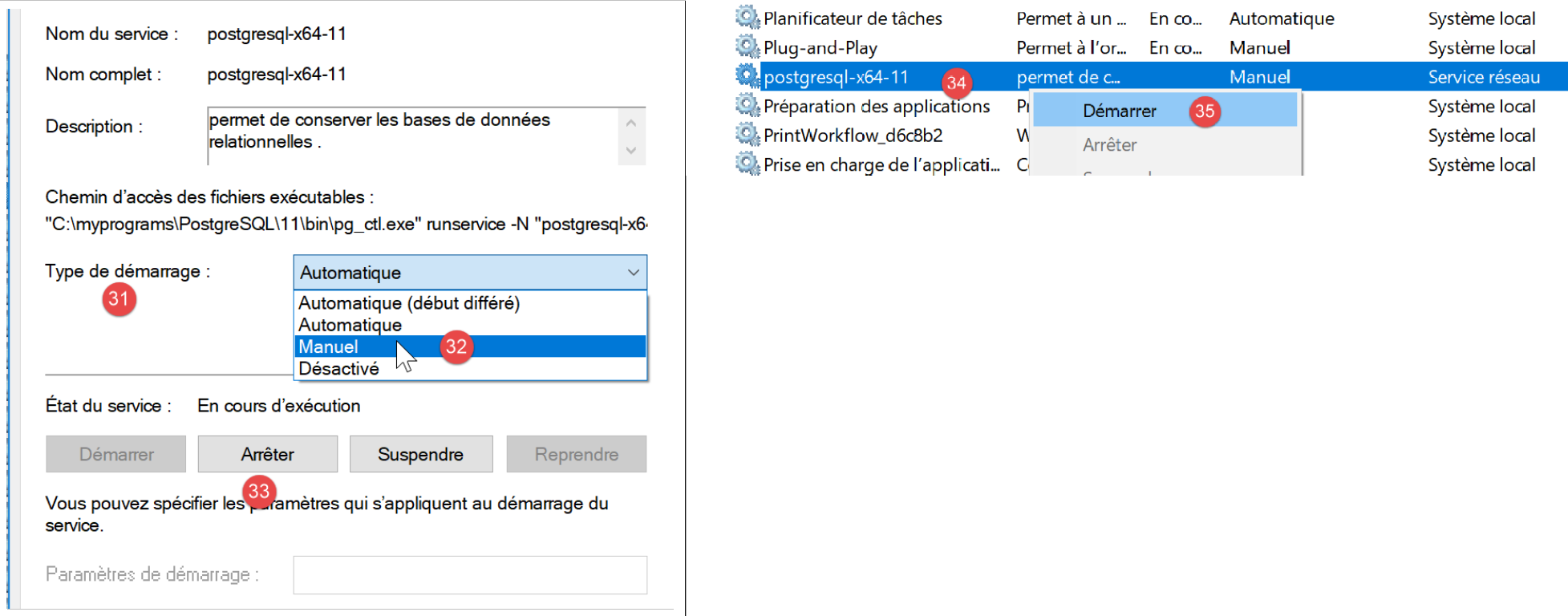This screenshot has width=1568, height=616.
Task: Click the Paramètres de démarrage input field
Action: pyautogui.click(x=470, y=575)
